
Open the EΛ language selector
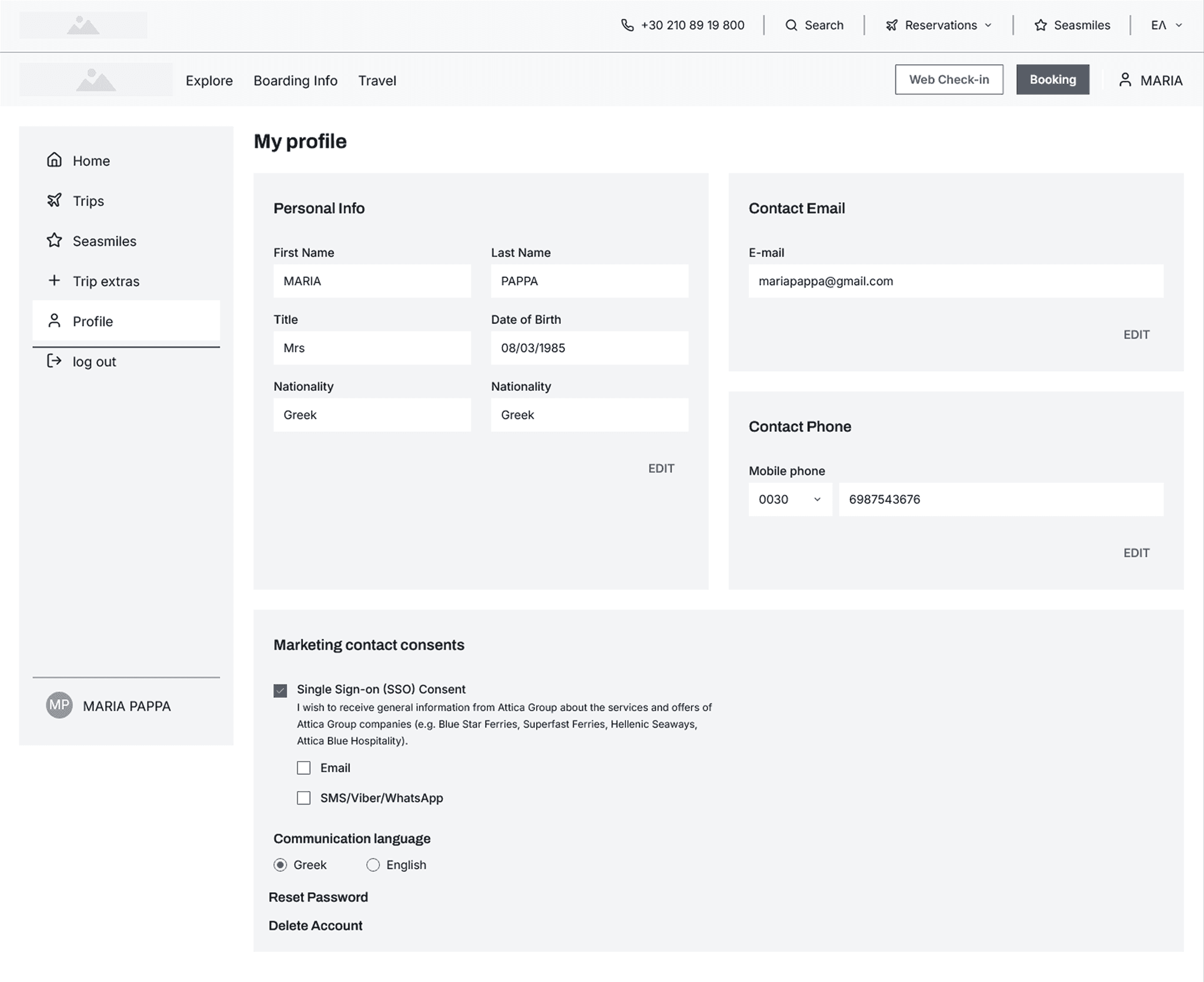coord(1166,25)
